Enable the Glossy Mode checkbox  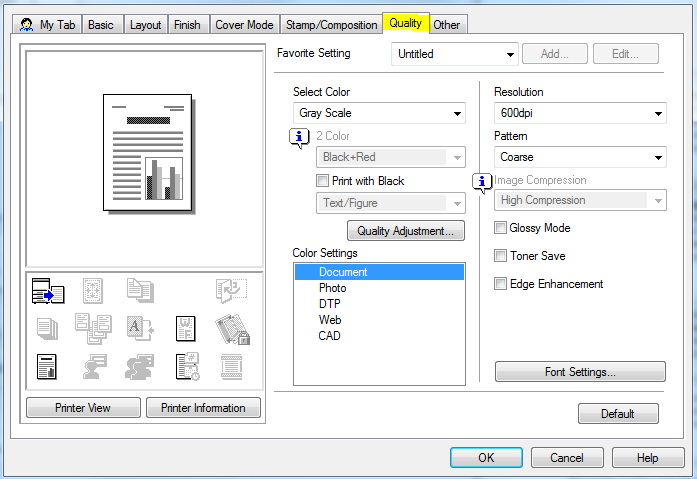[x=500, y=228]
